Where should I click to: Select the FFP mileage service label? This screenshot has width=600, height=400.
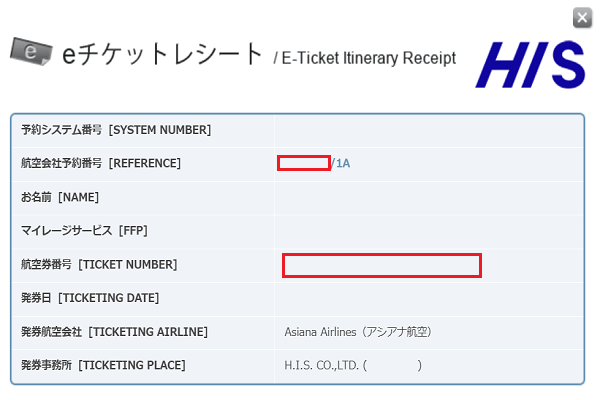[84, 231]
